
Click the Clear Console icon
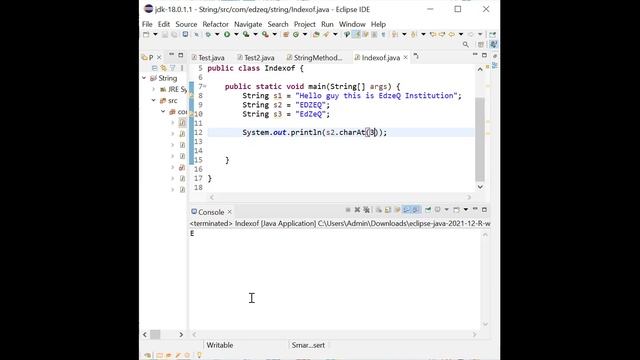(x=379, y=210)
